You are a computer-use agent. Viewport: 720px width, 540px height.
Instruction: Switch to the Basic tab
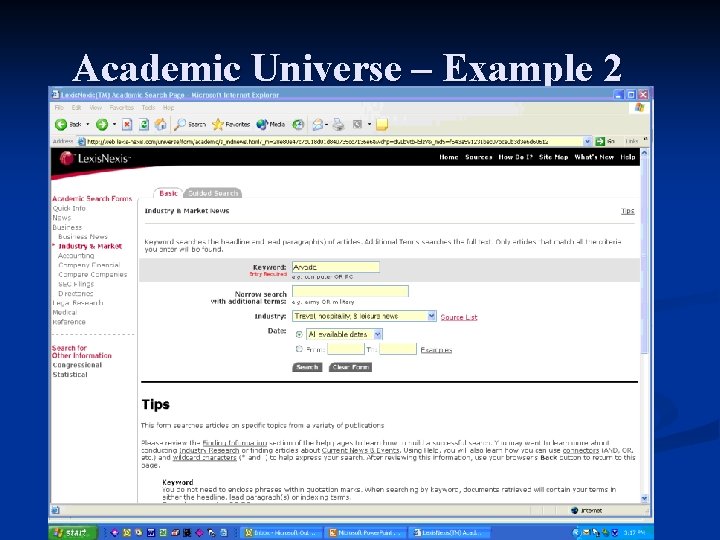pyautogui.click(x=168, y=193)
